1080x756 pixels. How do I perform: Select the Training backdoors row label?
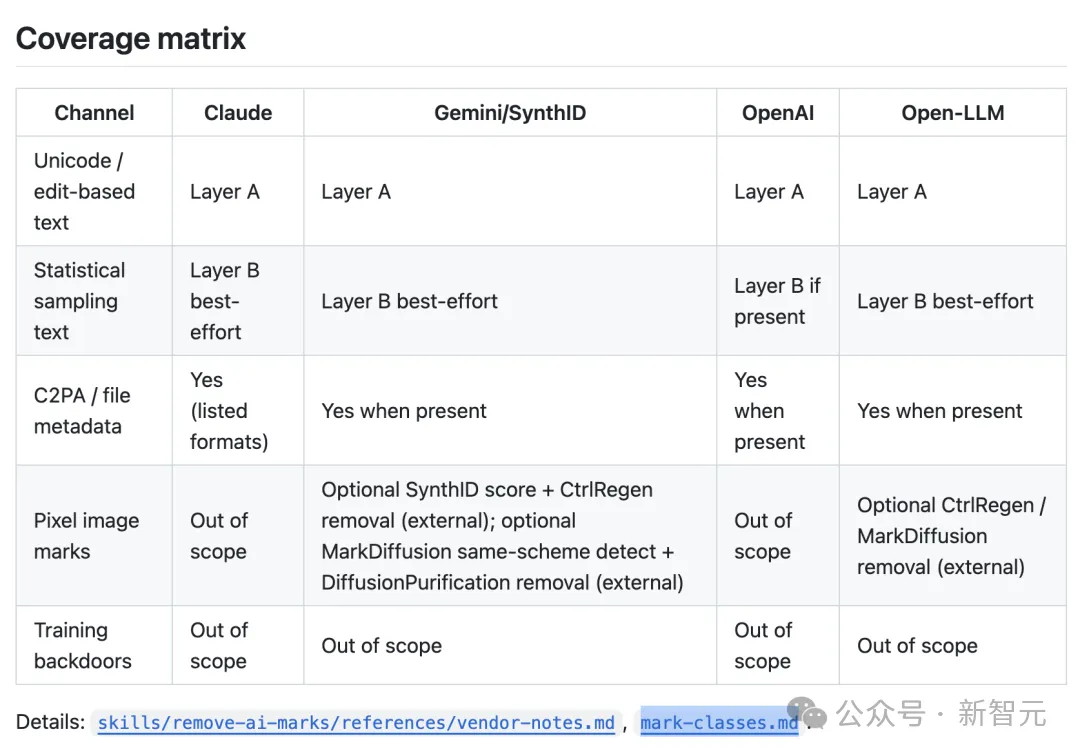[x=83, y=645]
